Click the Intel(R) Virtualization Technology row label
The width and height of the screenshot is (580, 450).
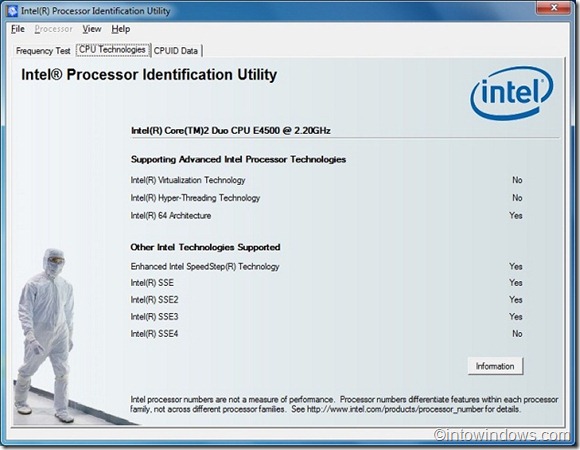188,180
